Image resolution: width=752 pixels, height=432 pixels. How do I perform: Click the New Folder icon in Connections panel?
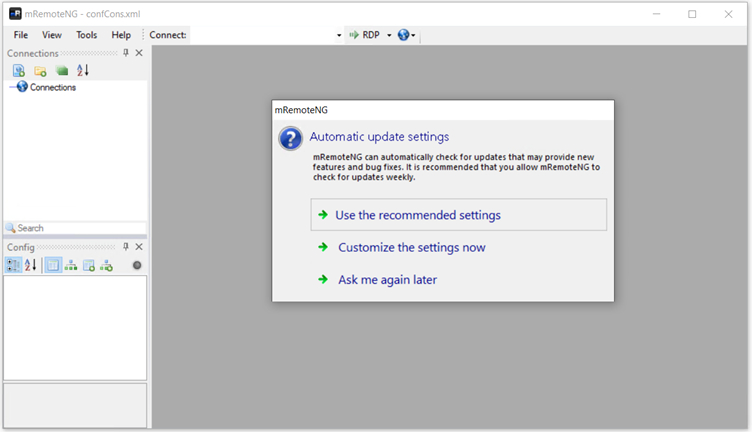[x=40, y=71]
